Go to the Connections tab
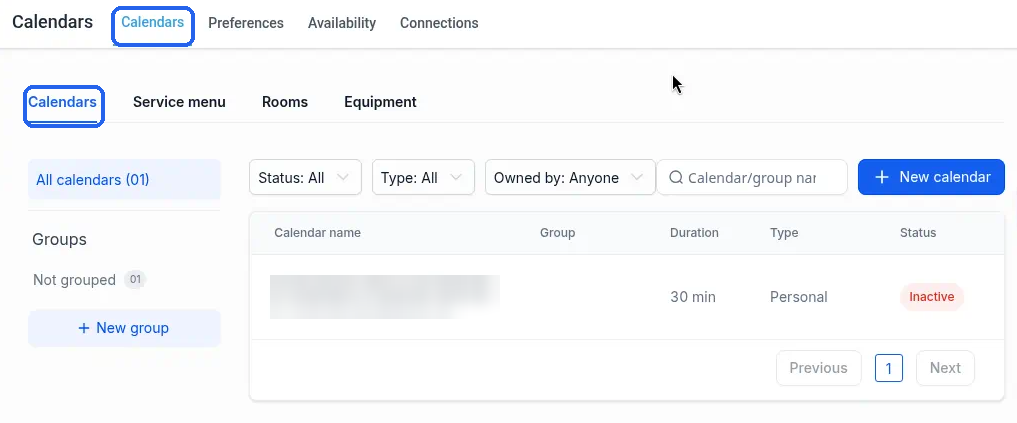The width and height of the screenshot is (1017, 423). point(439,23)
